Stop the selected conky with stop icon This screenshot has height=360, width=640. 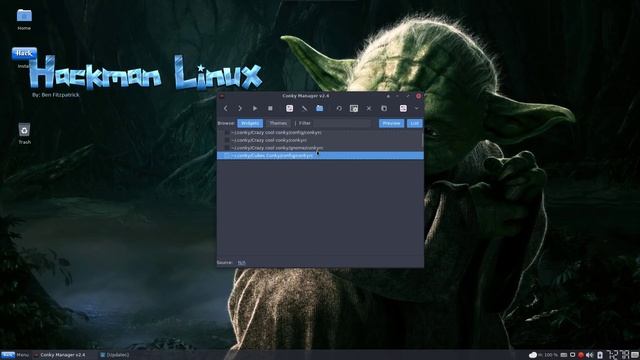pyautogui.click(x=270, y=109)
